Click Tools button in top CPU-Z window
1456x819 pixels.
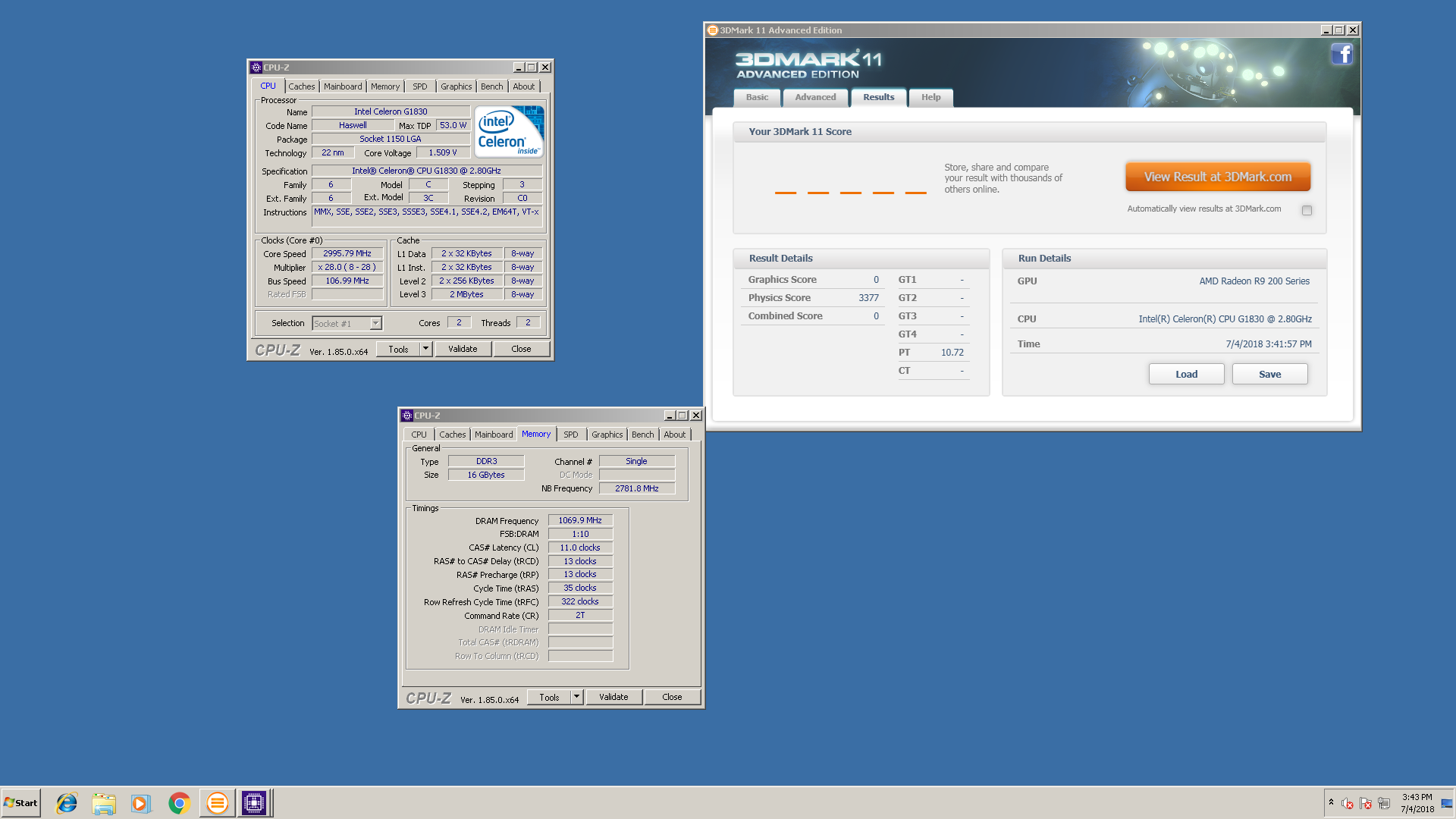pos(398,349)
